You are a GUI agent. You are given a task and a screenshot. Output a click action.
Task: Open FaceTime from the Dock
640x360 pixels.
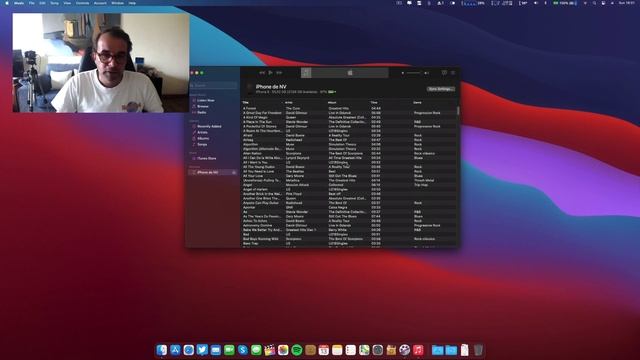point(229,350)
